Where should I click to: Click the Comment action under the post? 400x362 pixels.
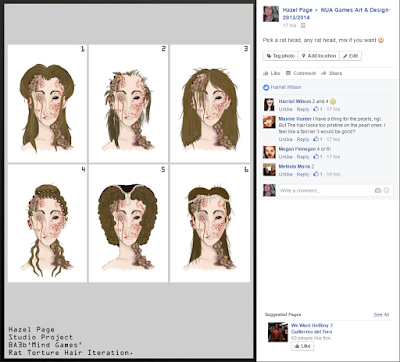click(x=301, y=73)
